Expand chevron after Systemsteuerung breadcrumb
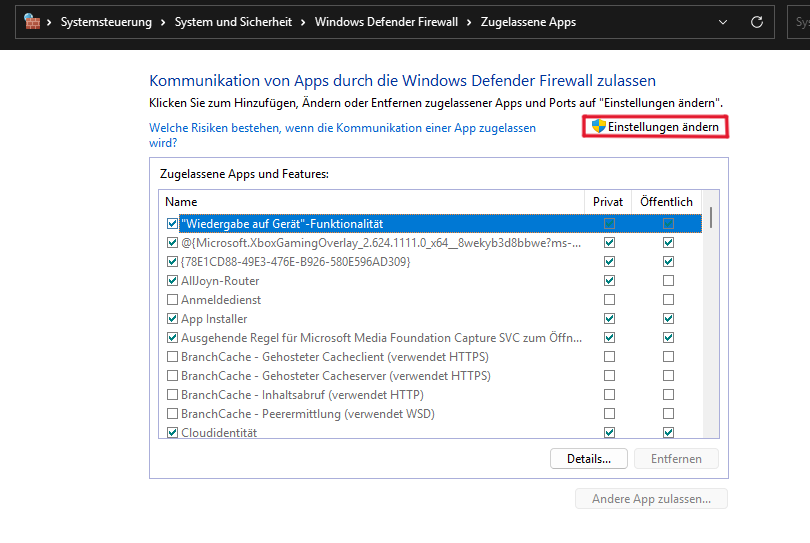Screen dimensions: 810x543 [x=163, y=22]
